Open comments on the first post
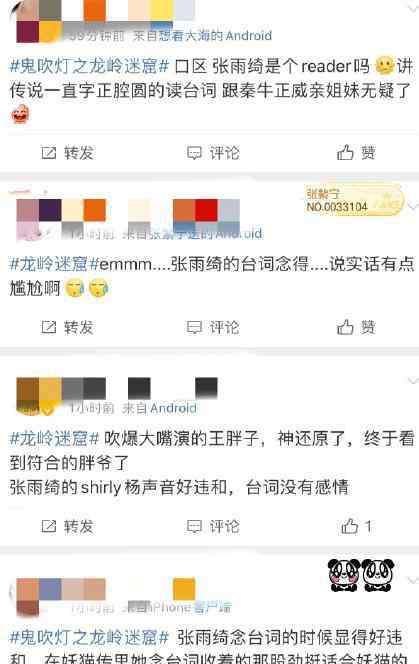This screenshot has width=419, height=664. click(213, 152)
